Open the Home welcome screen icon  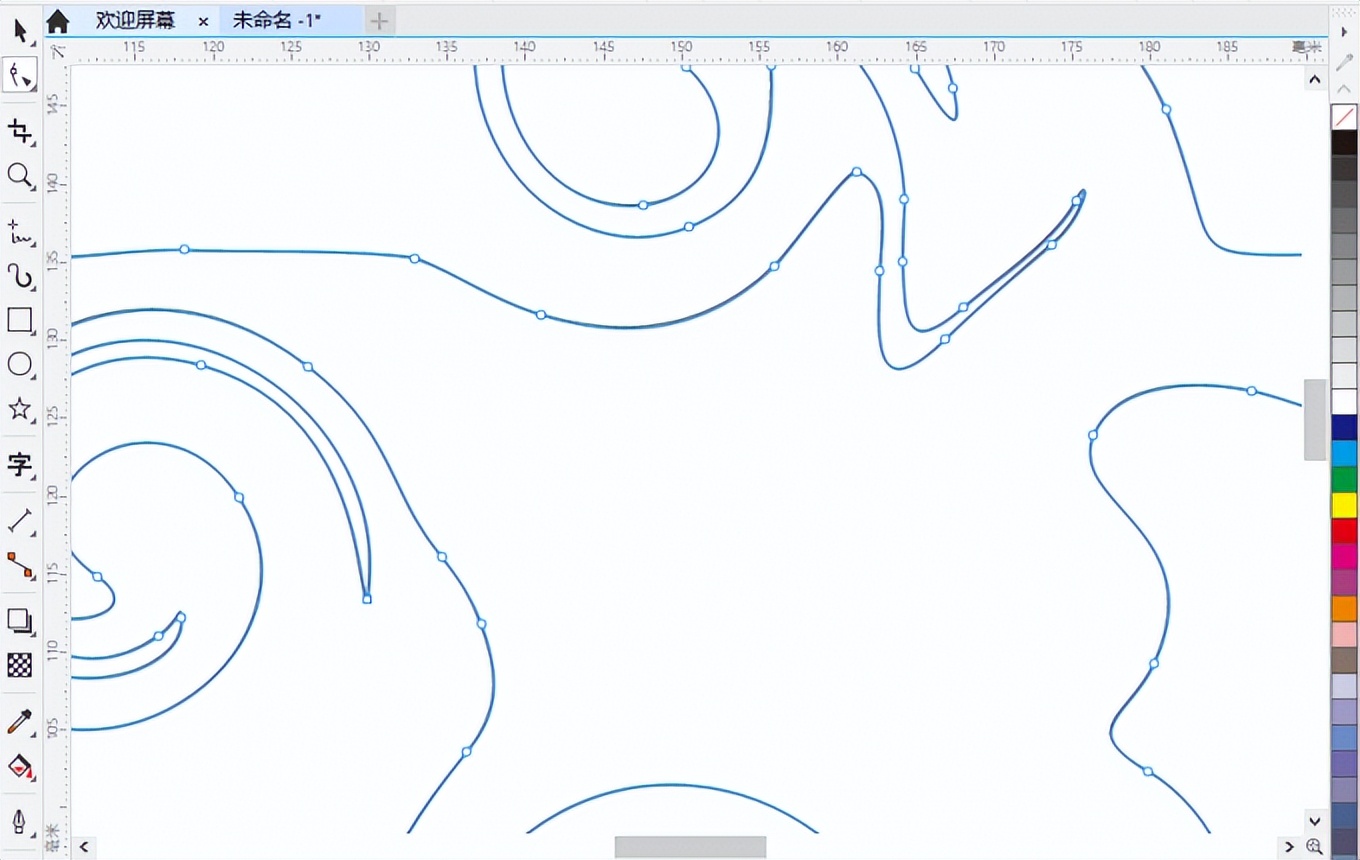(x=58, y=20)
